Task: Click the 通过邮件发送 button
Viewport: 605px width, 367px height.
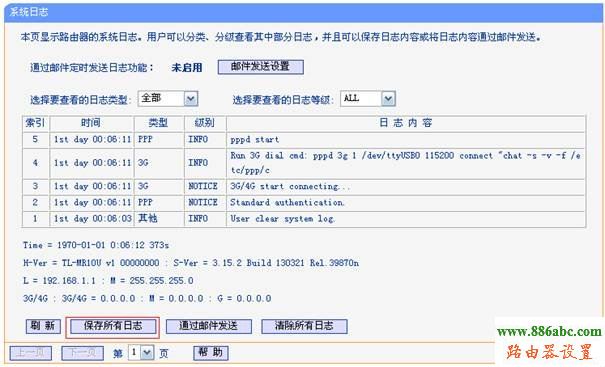Action: pyautogui.click(x=209, y=326)
